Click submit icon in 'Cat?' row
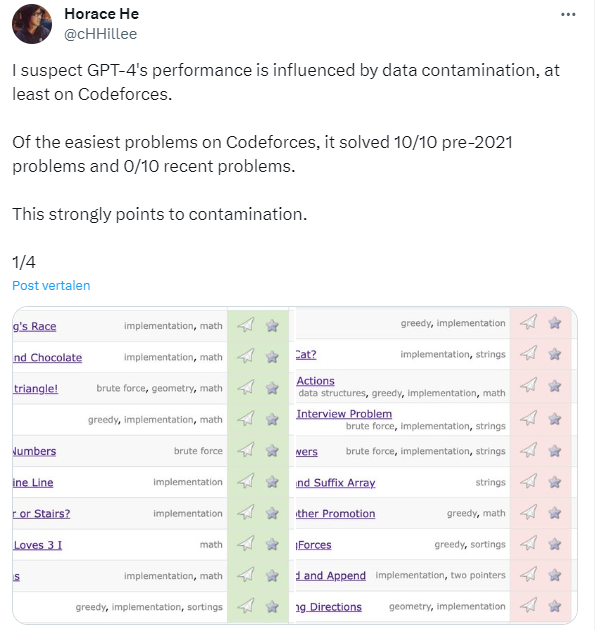This screenshot has height=630, width=600. point(529,353)
